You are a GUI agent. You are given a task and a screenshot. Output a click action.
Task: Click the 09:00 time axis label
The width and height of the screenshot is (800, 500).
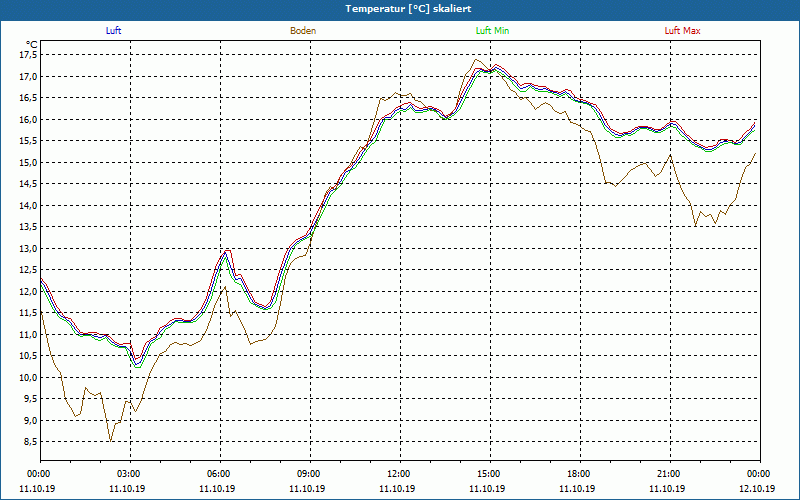pos(310,474)
